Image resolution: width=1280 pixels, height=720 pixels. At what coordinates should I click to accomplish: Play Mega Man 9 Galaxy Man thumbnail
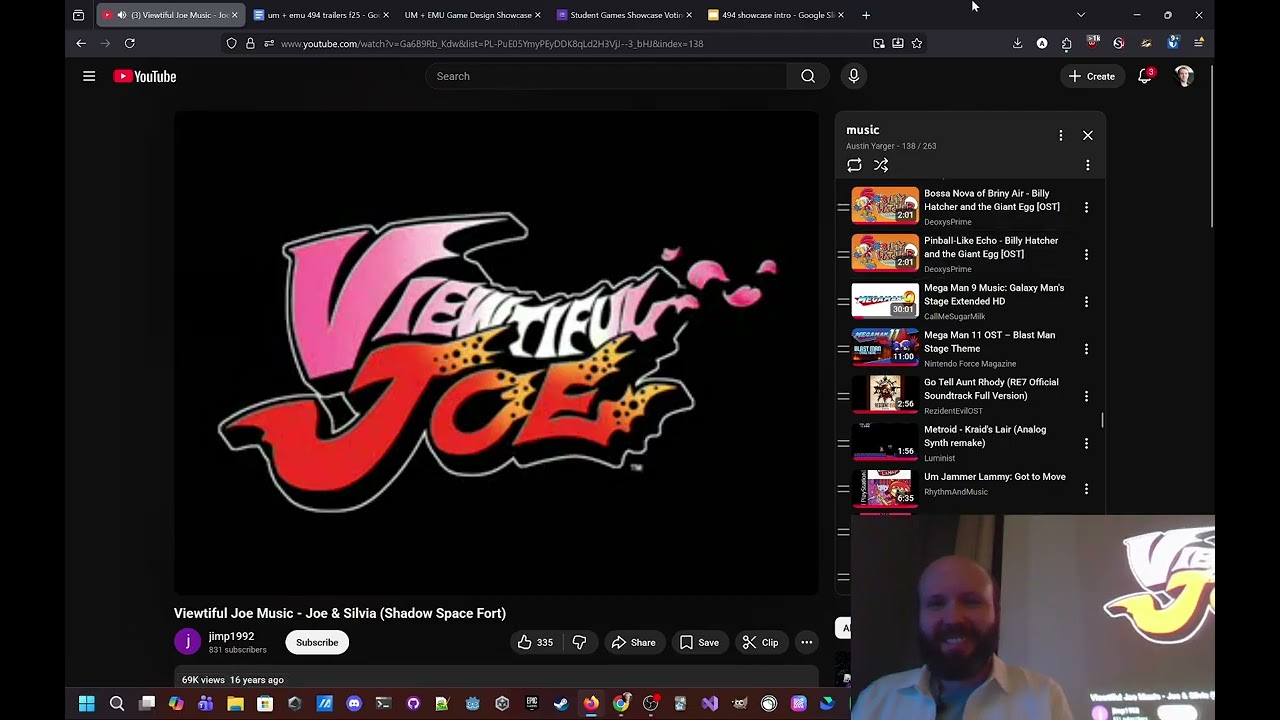point(885,301)
